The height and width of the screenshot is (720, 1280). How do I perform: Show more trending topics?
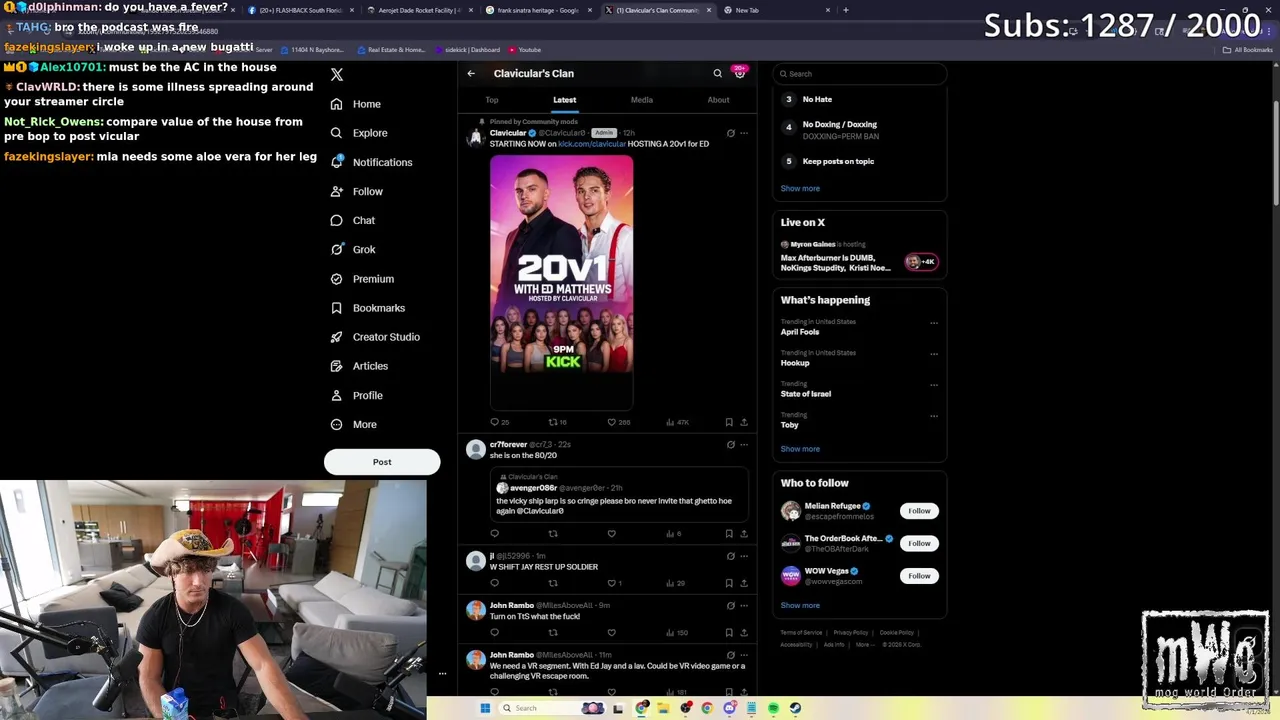(x=800, y=449)
